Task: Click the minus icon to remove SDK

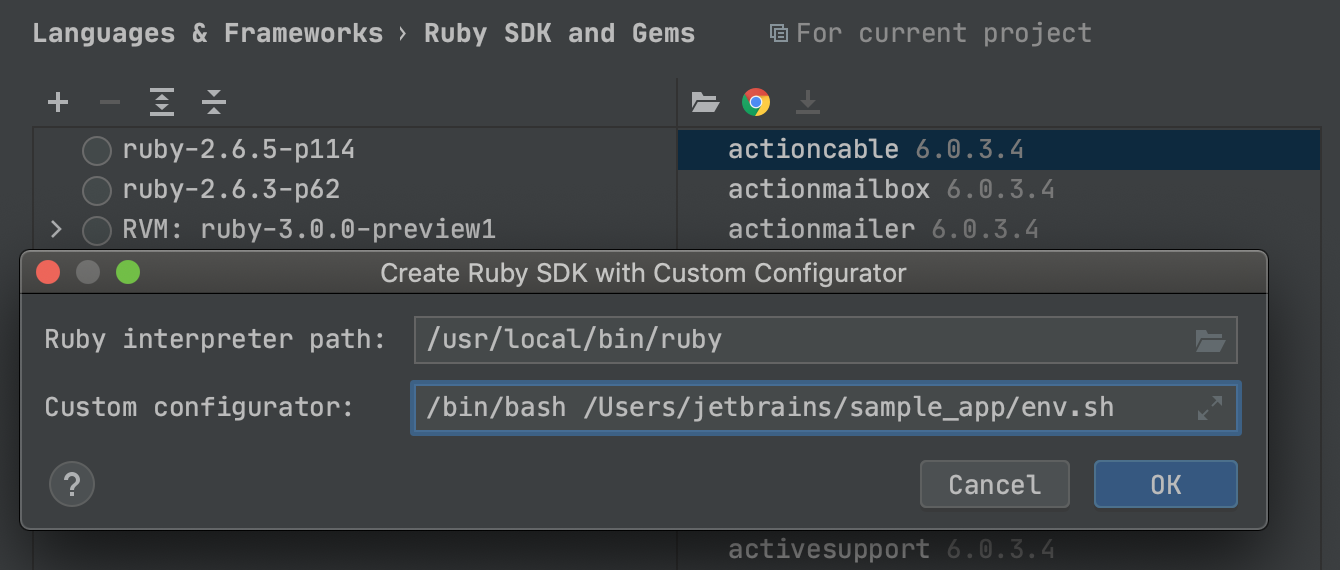Action: 110,102
